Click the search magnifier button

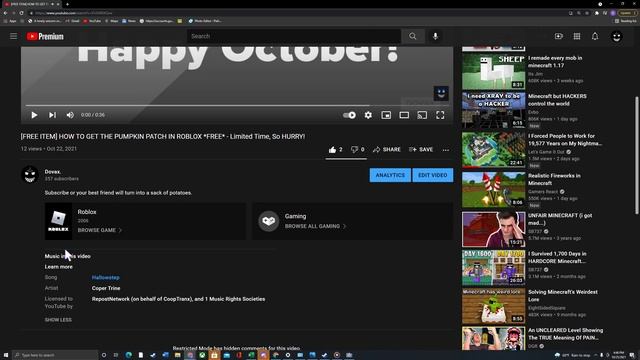[x=413, y=36]
